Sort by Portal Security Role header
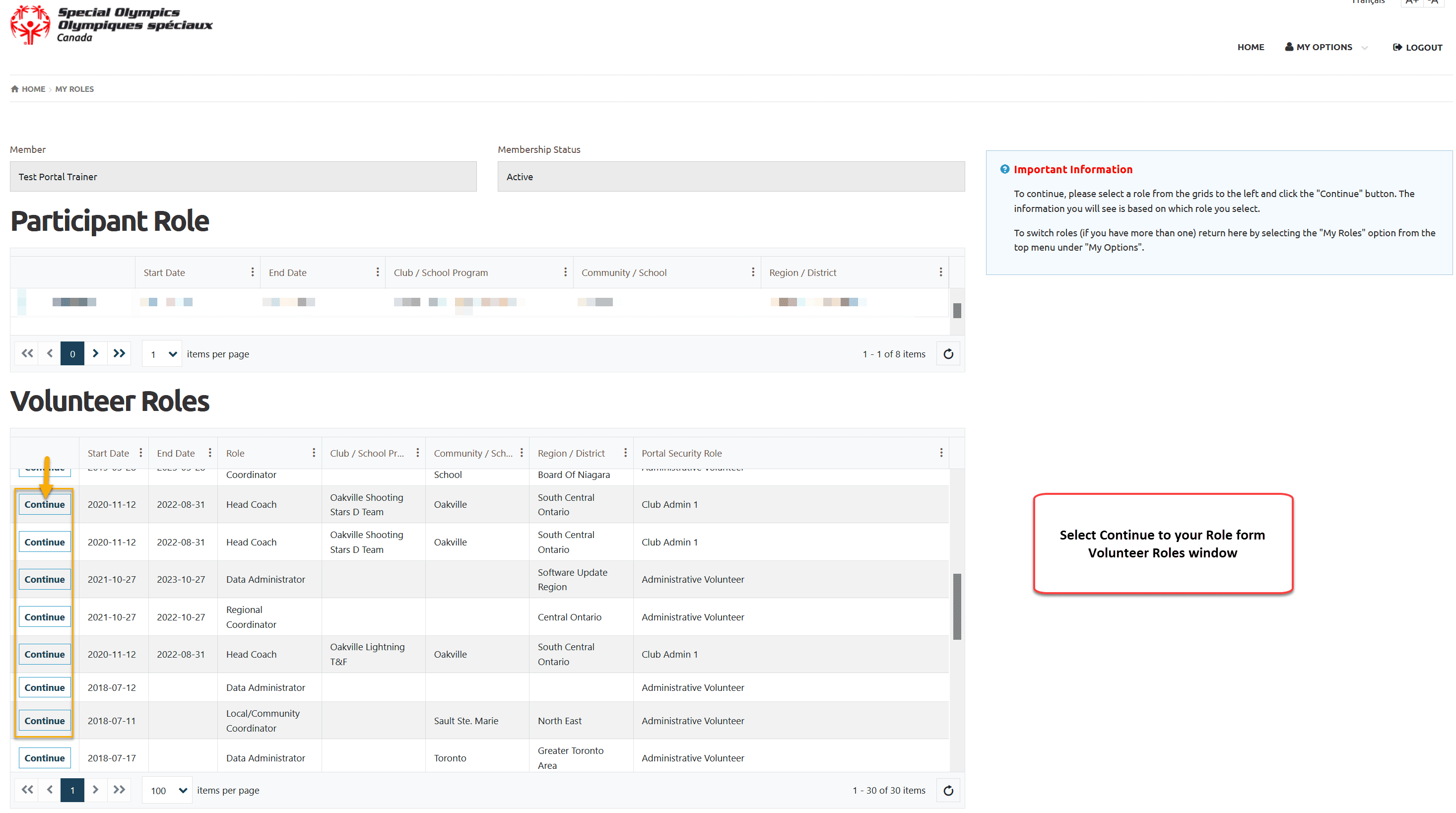Image resolution: width=1456 pixels, height=813 pixels. coord(682,454)
